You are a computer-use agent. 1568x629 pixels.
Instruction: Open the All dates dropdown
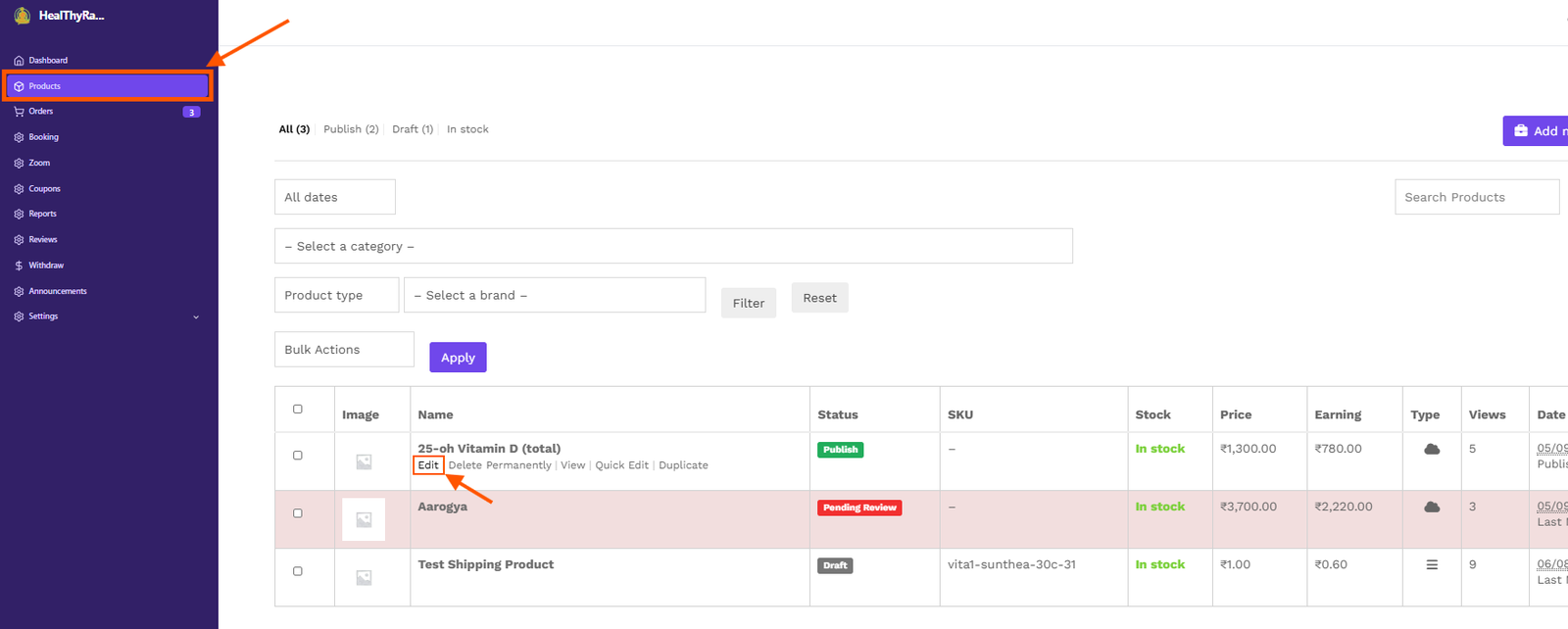(x=335, y=197)
